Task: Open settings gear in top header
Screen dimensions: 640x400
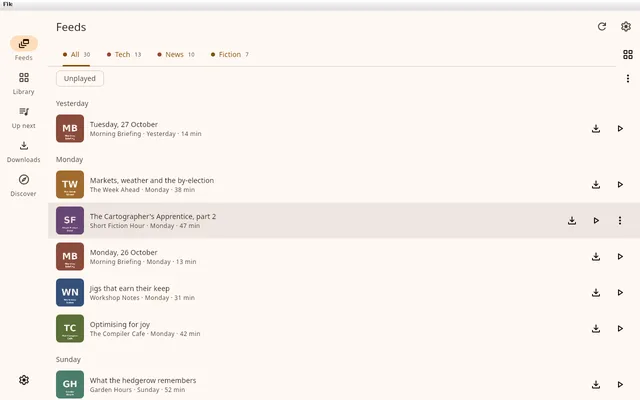Action: (626, 27)
